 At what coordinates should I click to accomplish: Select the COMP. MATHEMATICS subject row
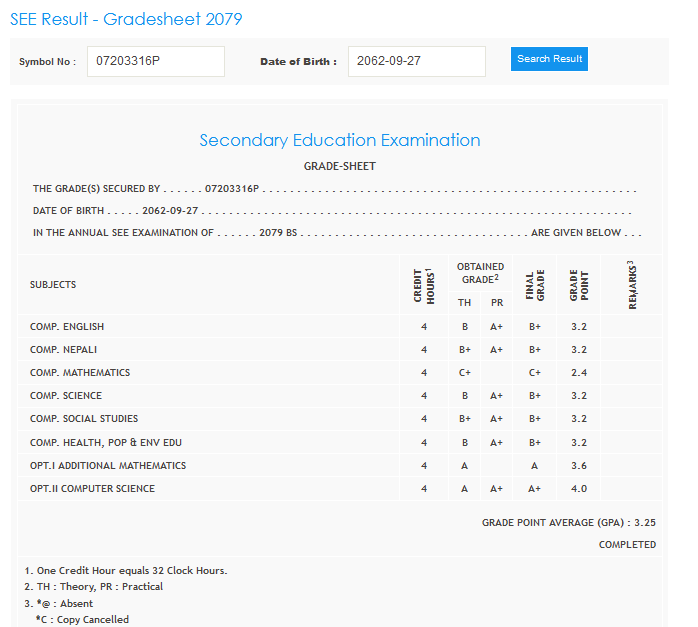click(x=80, y=373)
